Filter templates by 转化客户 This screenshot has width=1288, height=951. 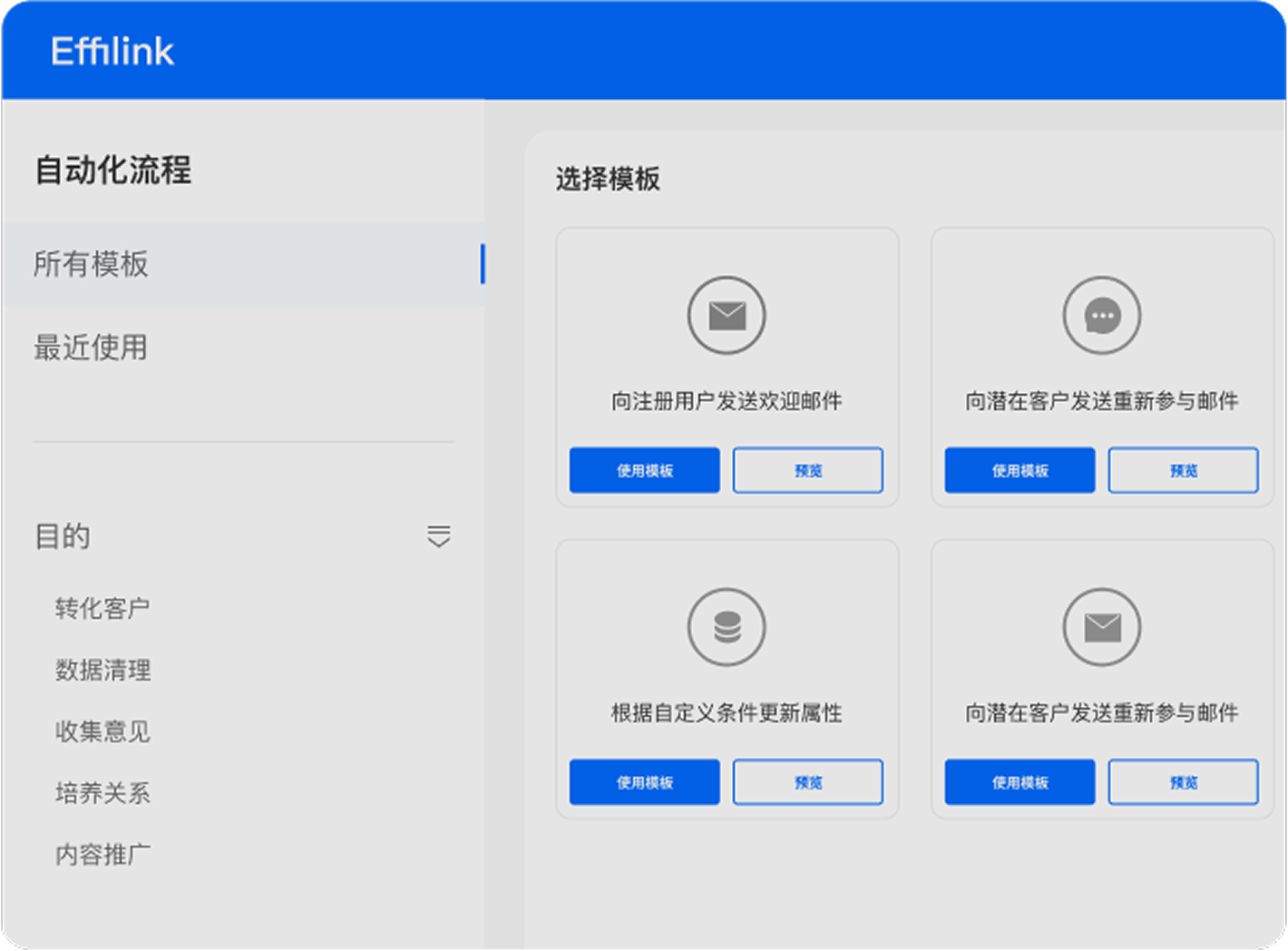coord(102,608)
